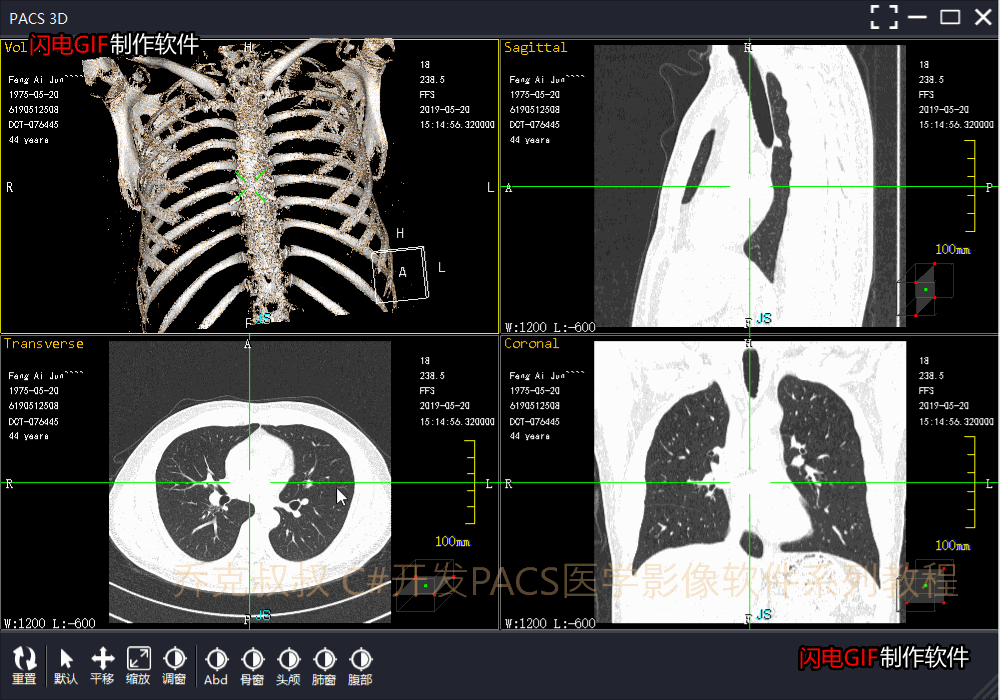
Task: Toggle fullscreen mode in the title bar
Action: [x=883, y=16]
